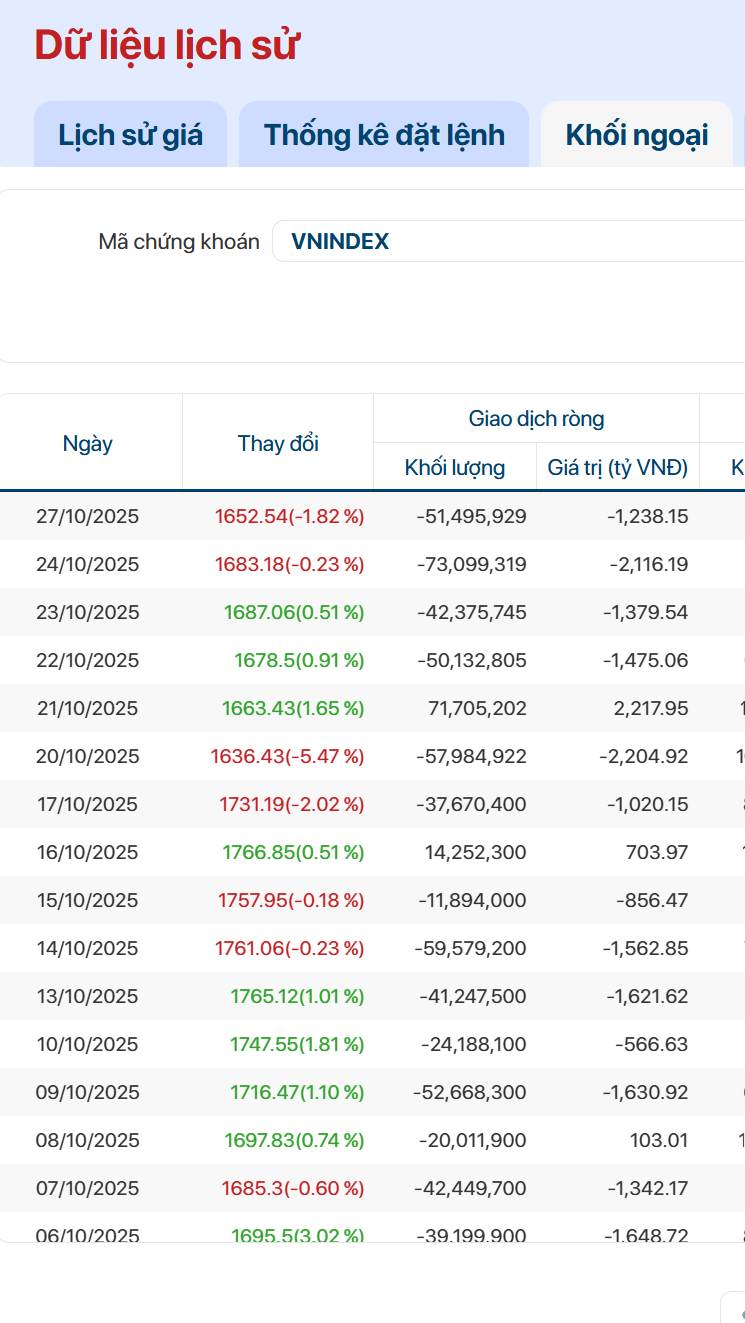
Task: Click the Thay đổi column header
Action: click(x=278, y=444)
